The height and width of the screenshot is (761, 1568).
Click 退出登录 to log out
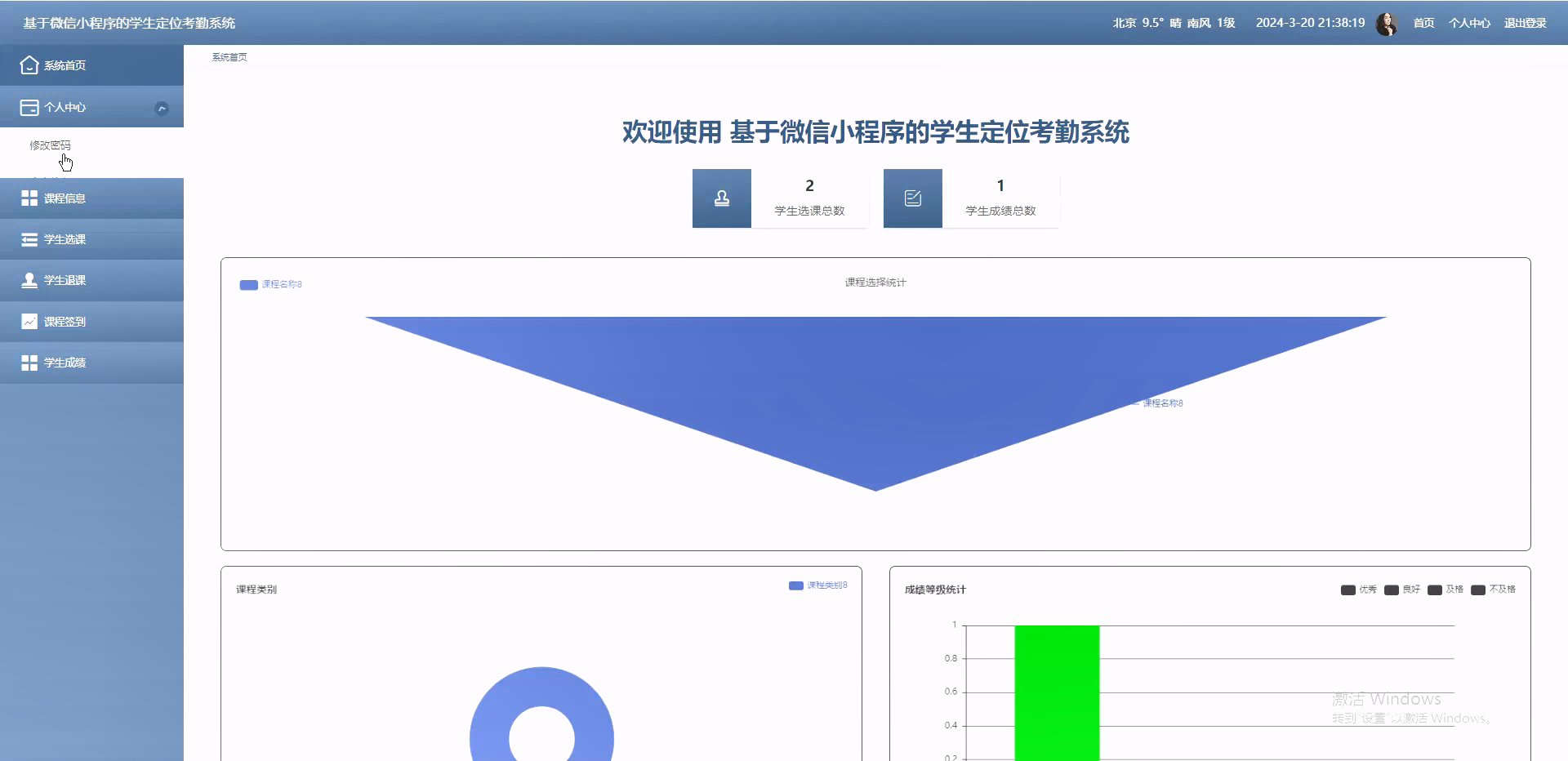point(1526,23)
